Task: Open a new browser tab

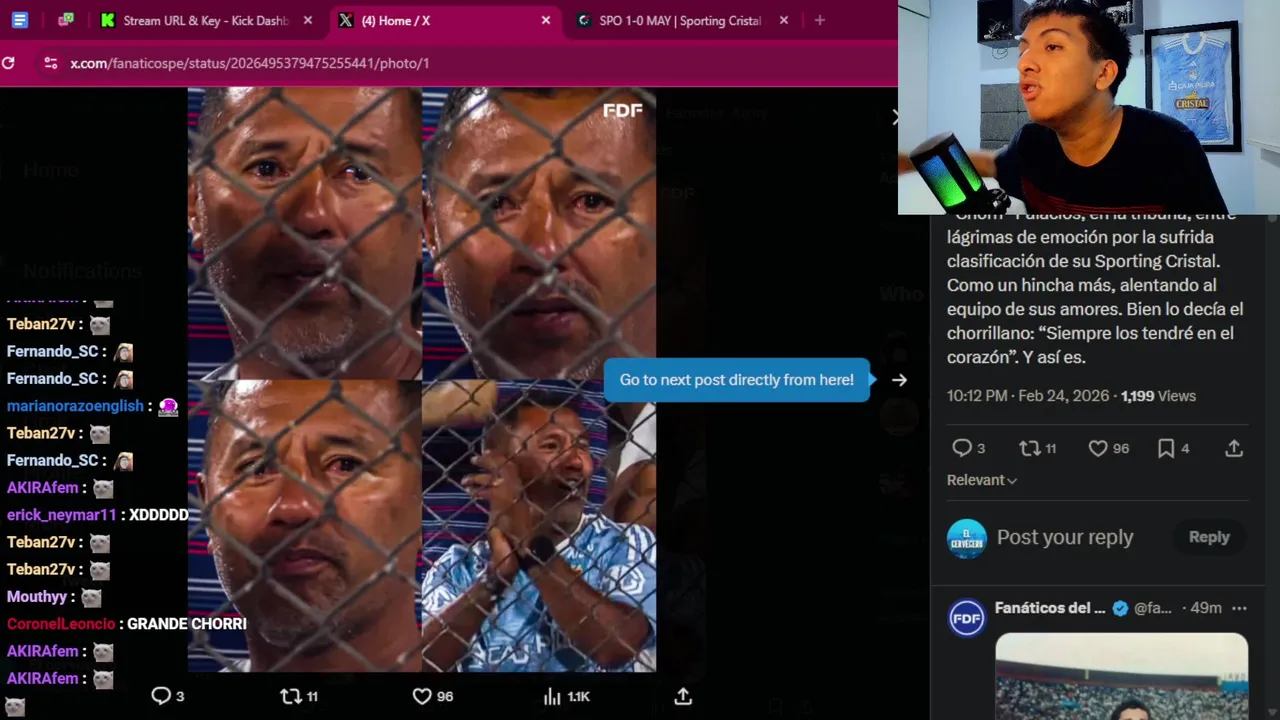Action: point(819,20)
